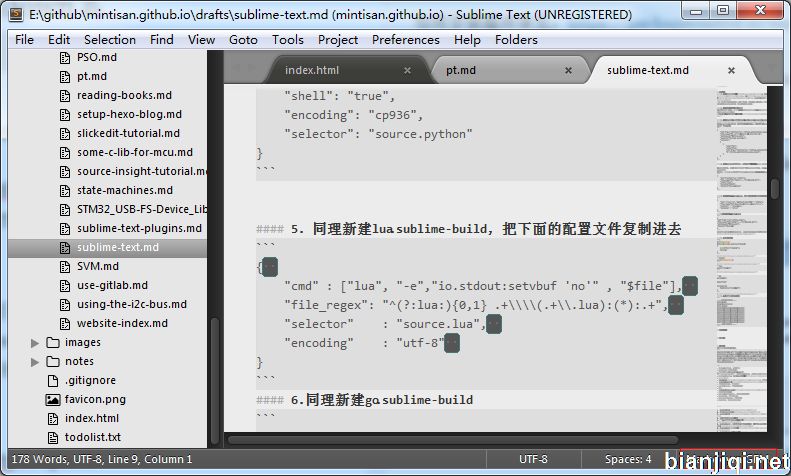Open reading-books.md from the sidebar
791x476 pixels.
click(x=124, y=95)
